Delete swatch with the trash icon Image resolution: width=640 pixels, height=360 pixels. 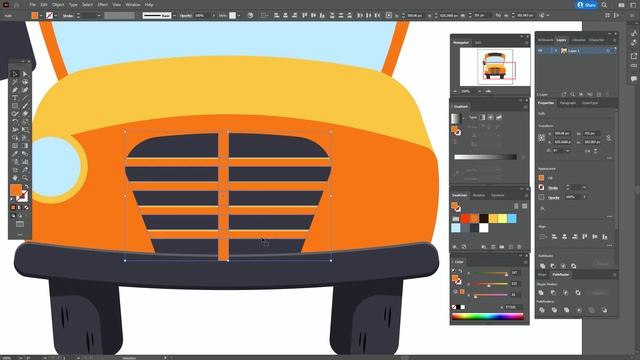point(519,247)
